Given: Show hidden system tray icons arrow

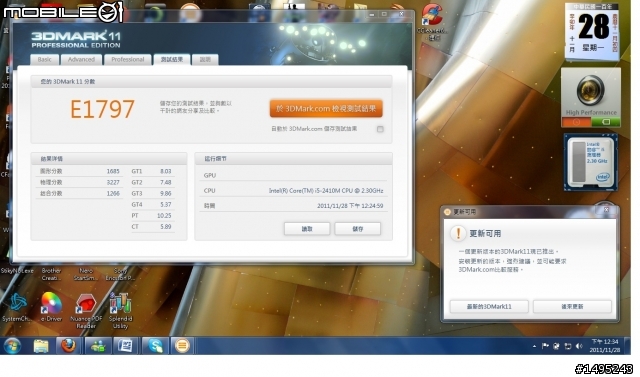Looking at the screenshot, I should [534, 346].
